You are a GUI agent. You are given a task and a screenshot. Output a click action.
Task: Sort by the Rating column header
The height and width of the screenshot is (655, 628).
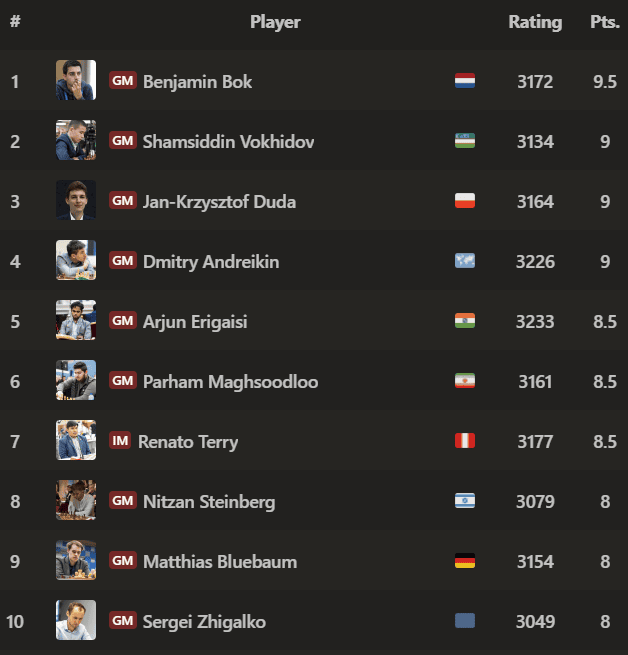(535, 22)
